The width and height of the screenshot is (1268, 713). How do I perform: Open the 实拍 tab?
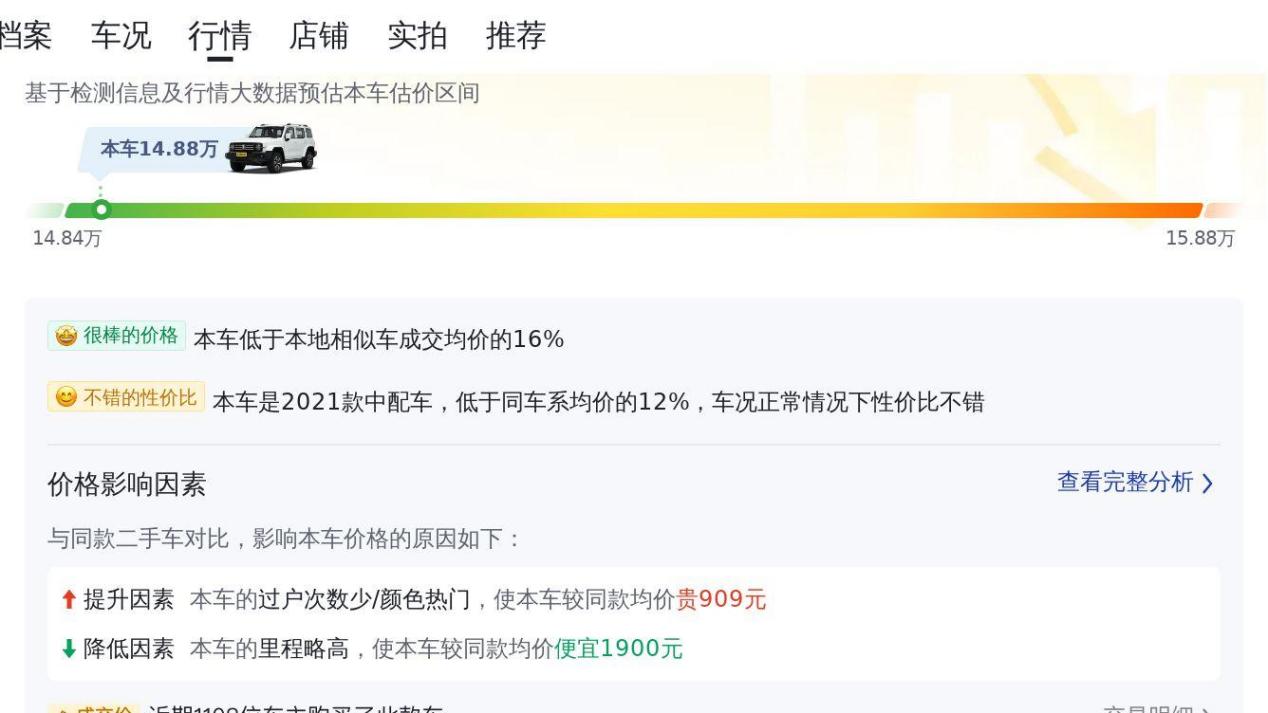417,36
